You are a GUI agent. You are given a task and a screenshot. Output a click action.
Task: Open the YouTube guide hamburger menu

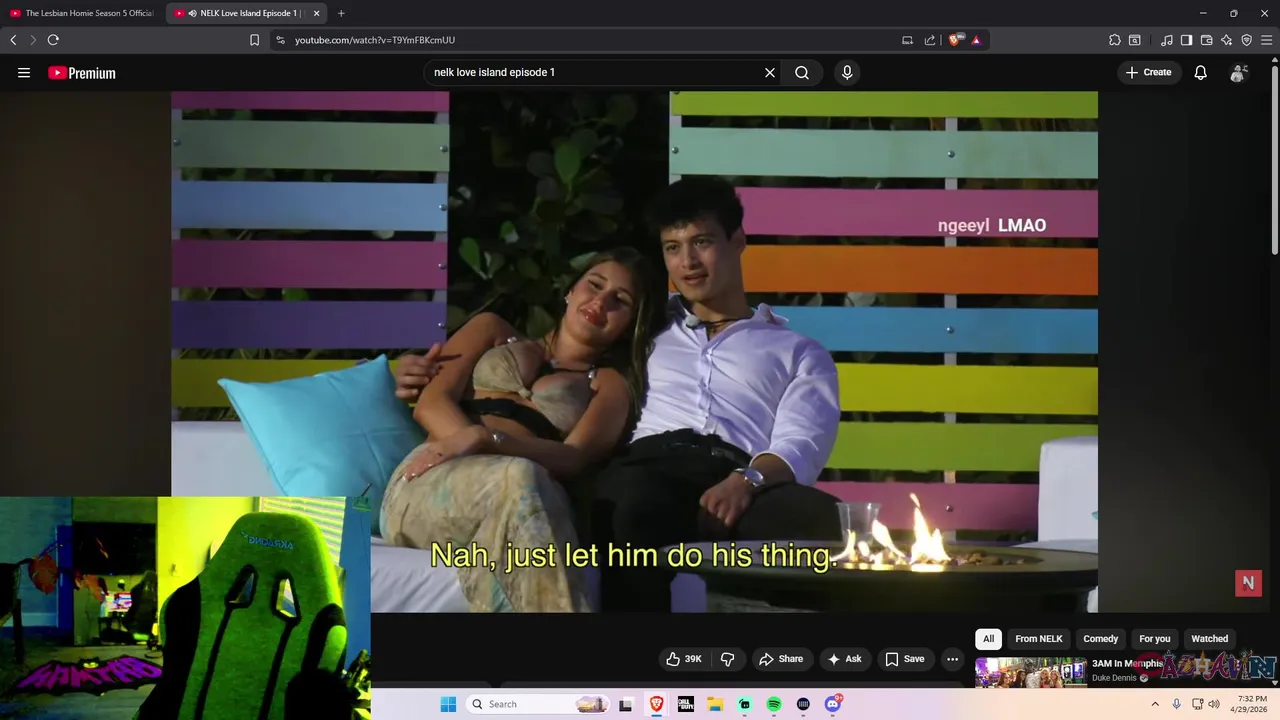pyautogui.click(x=24, y=73)
